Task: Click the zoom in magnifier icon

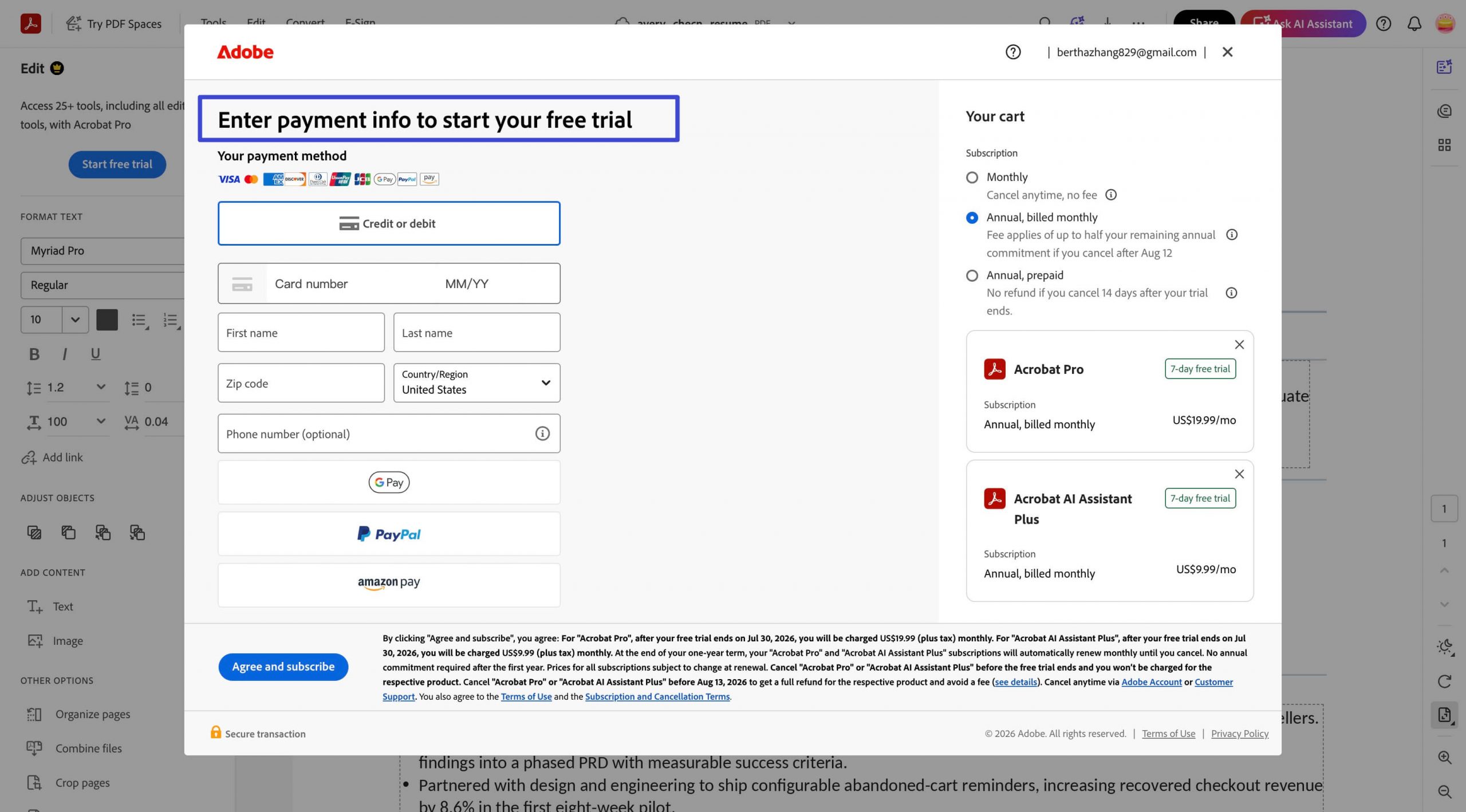Action: [x=1444, y=757]
